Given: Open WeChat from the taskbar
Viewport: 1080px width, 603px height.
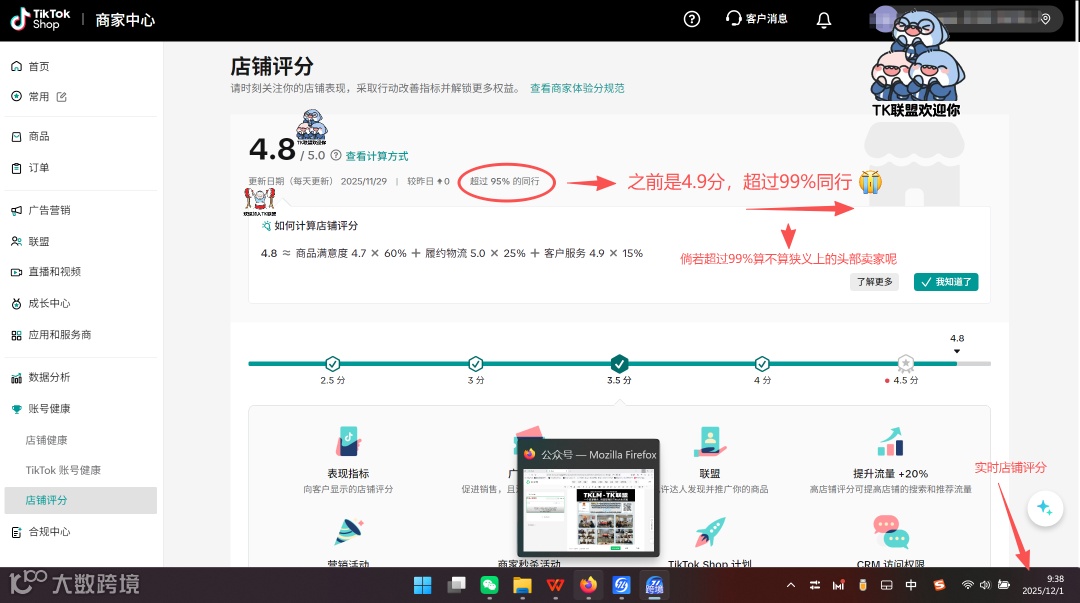Looking at the screenshot, I should coord(489,585).
